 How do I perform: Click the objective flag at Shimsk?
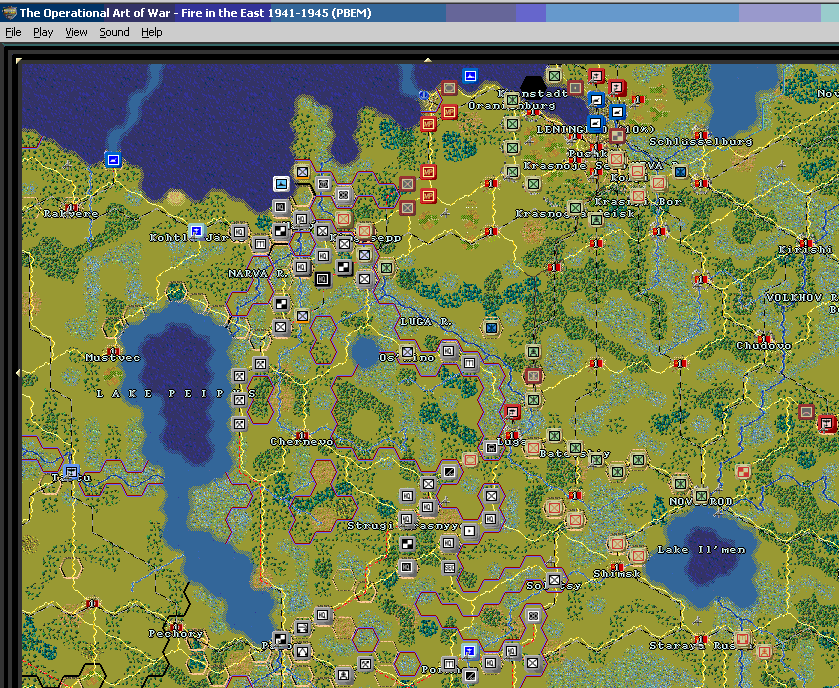[x=617, y=567]
